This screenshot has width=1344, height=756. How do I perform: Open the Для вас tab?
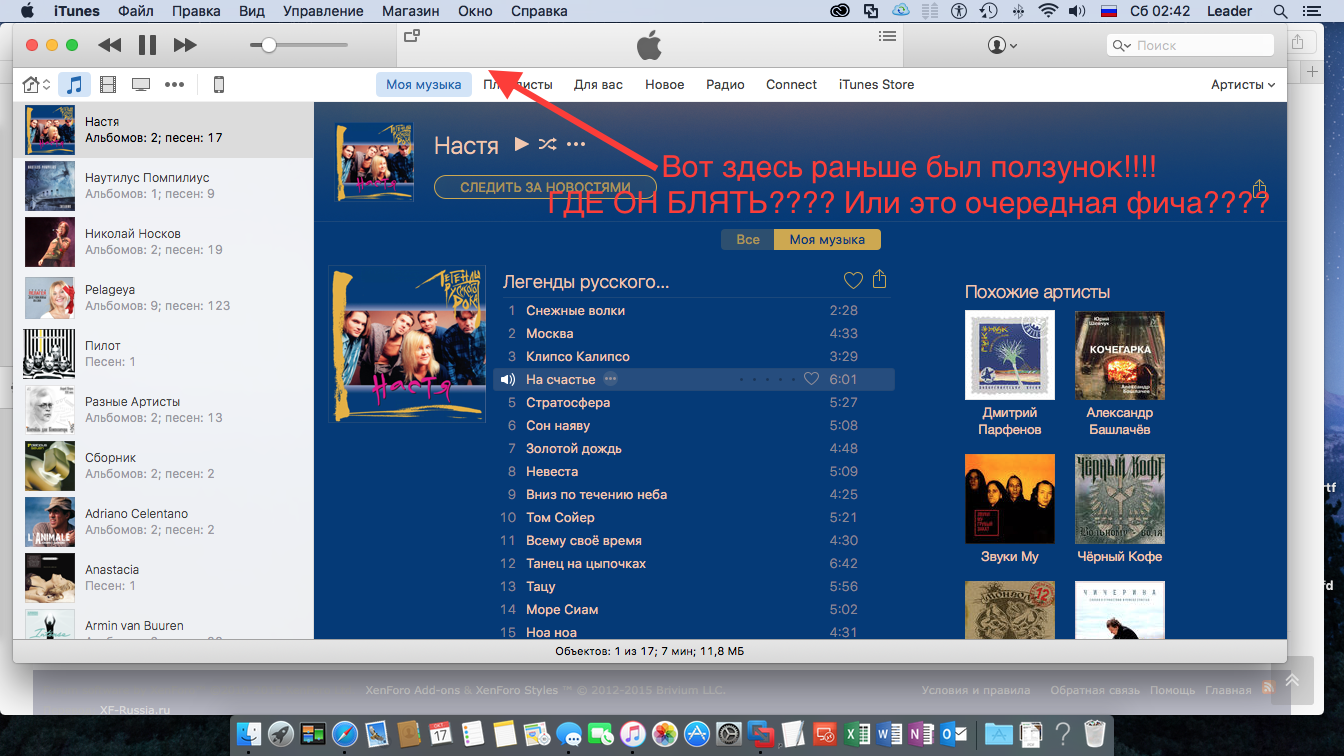[x=598, y=85]
